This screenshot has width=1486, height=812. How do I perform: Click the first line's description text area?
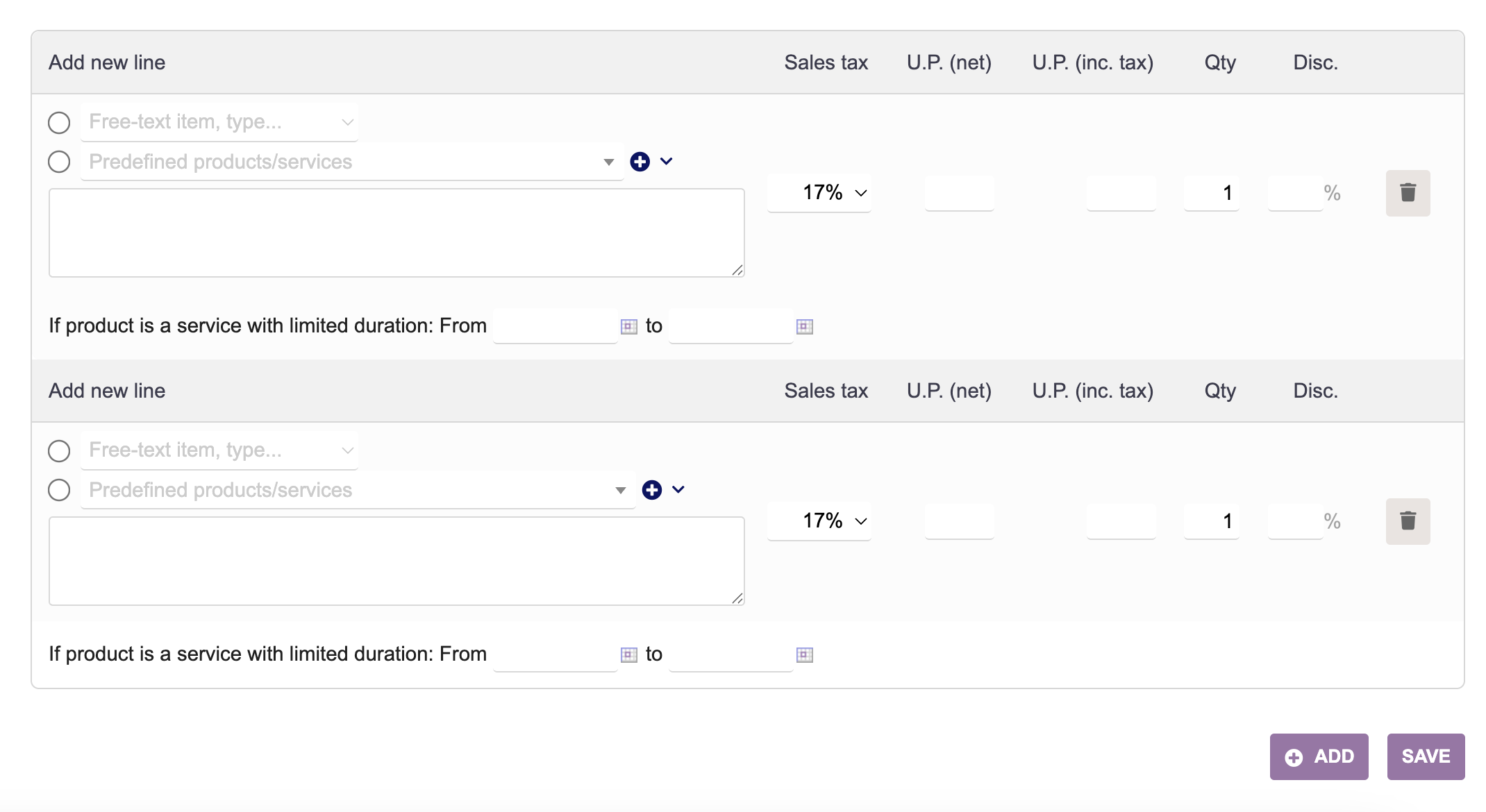(396, 232)
